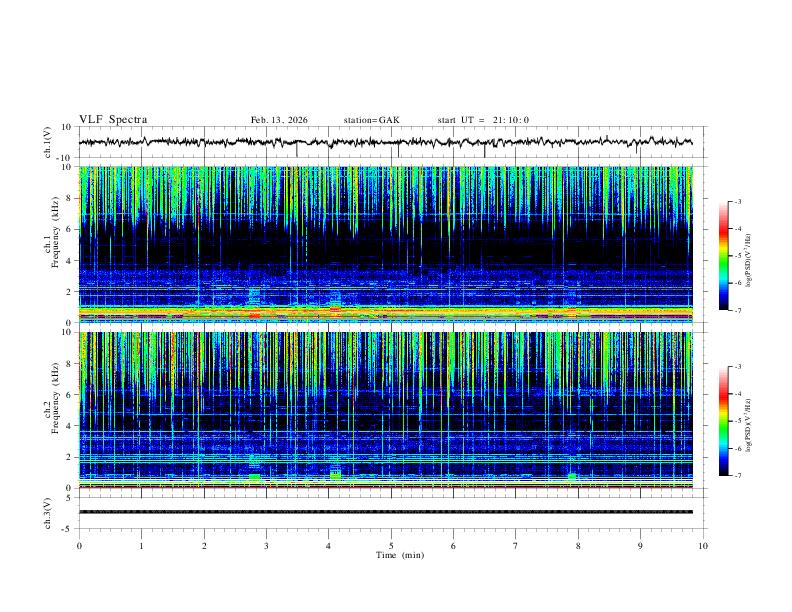Viewport: 792px width, 612px height.
Task: Click time-axis tick label "1"
Action: click(141, 546)
